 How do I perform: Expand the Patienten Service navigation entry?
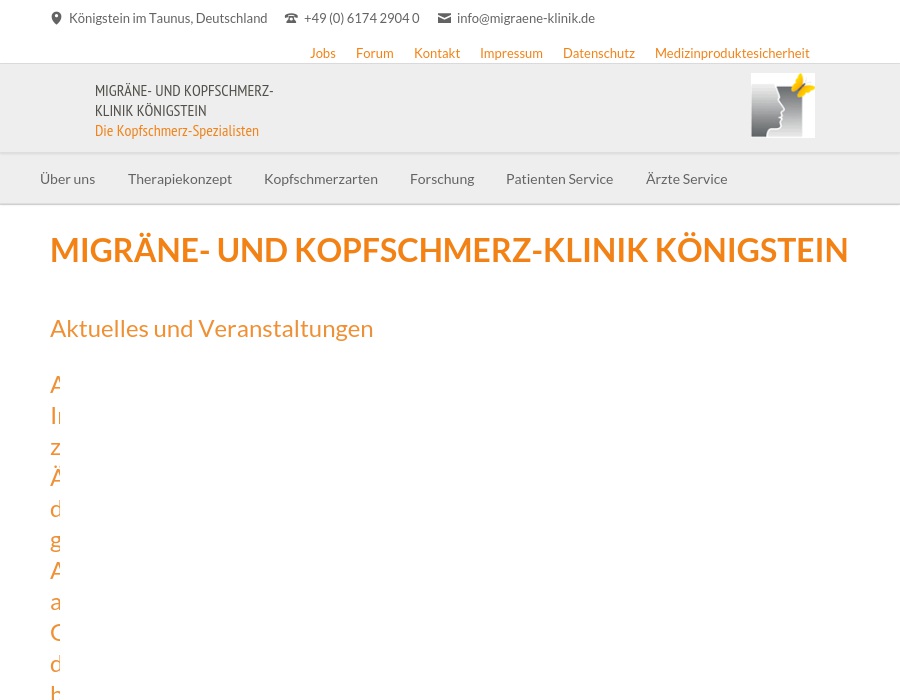coord(559,178)
